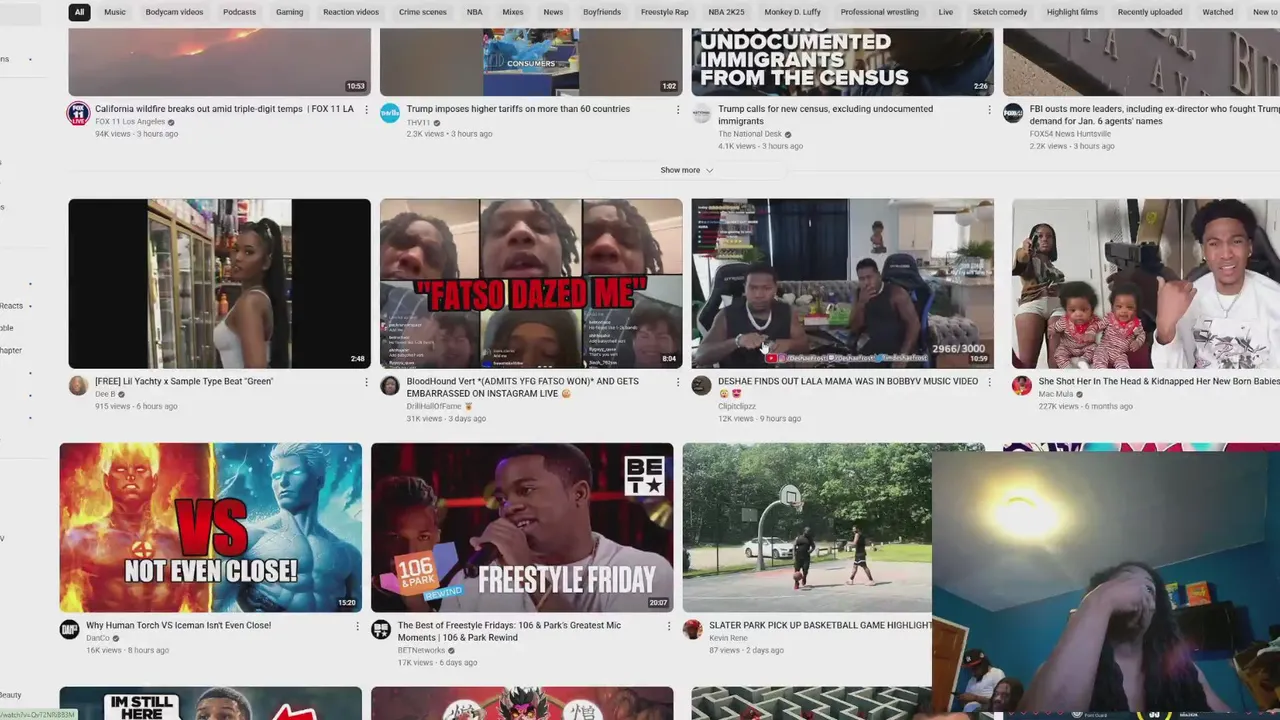Open Trump imposes higher tariffs title
Viewport: 1280px width, 720px height.
pyautogui.click(x=518, y=109)
